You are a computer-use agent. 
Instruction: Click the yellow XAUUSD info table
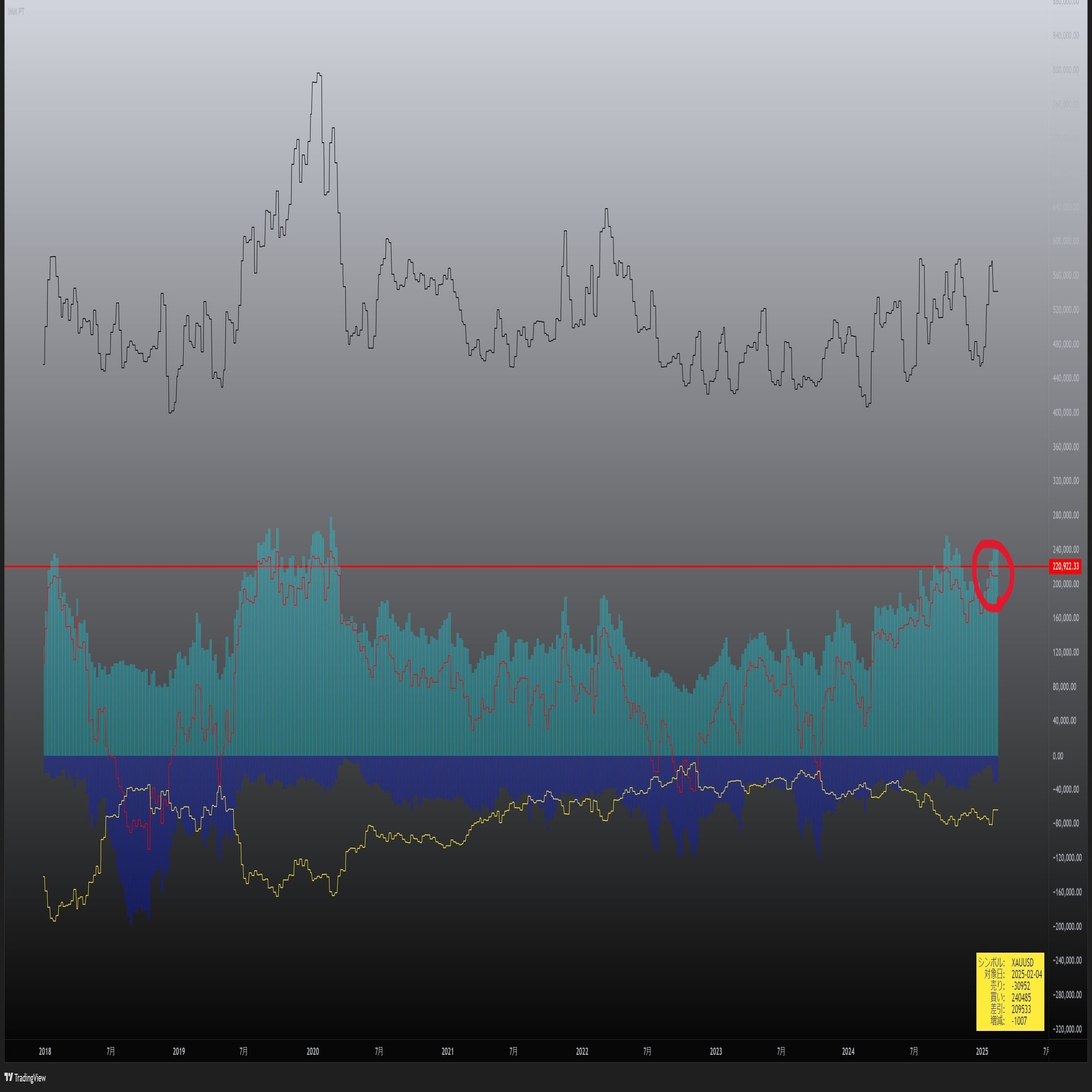(1010, 992)
